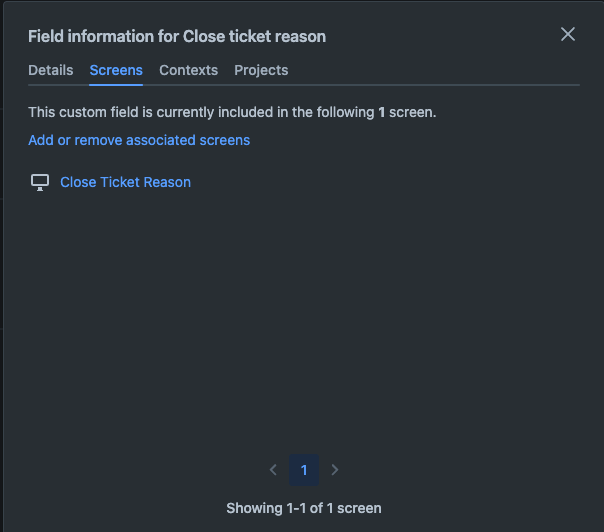Select page 1 in pagination
The width and height of the screenshot is (604, 532).
tap(304, 470)
